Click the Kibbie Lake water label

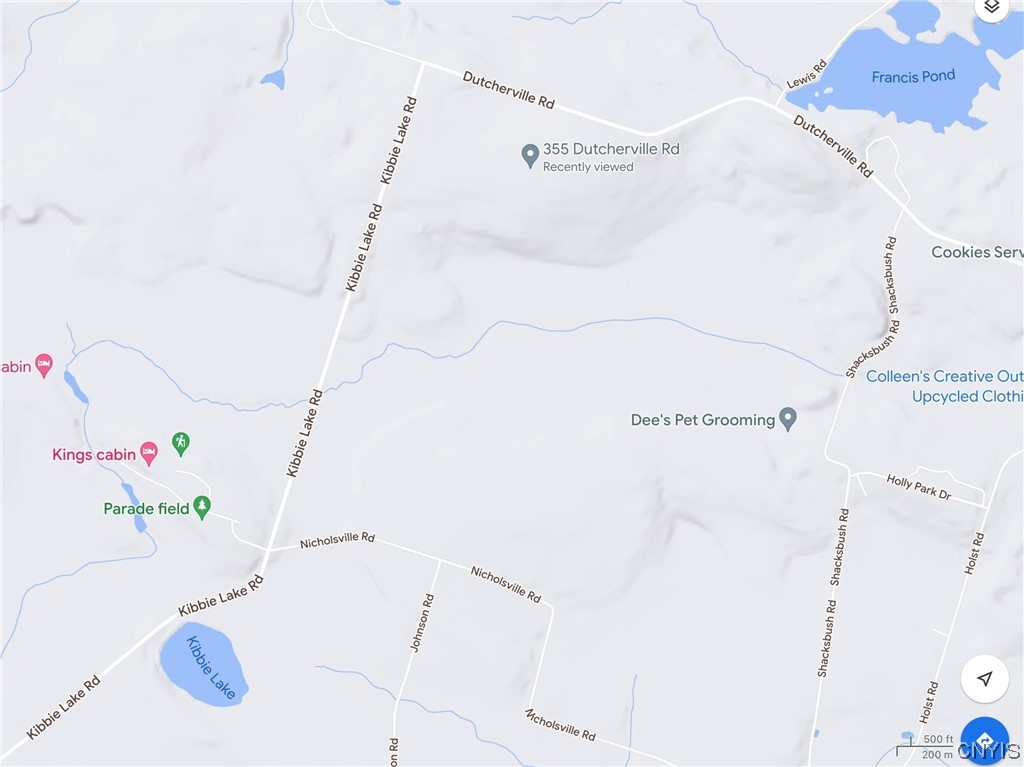210,667
